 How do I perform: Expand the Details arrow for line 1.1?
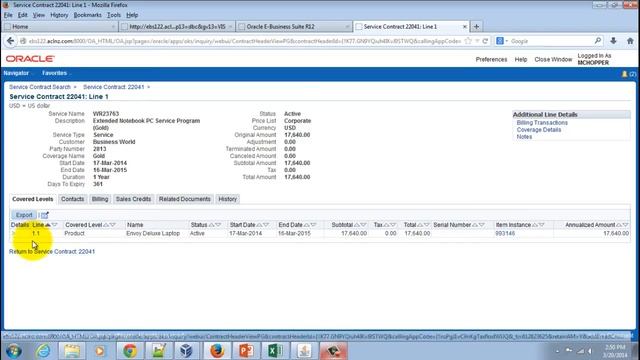(x=14, y=233)
